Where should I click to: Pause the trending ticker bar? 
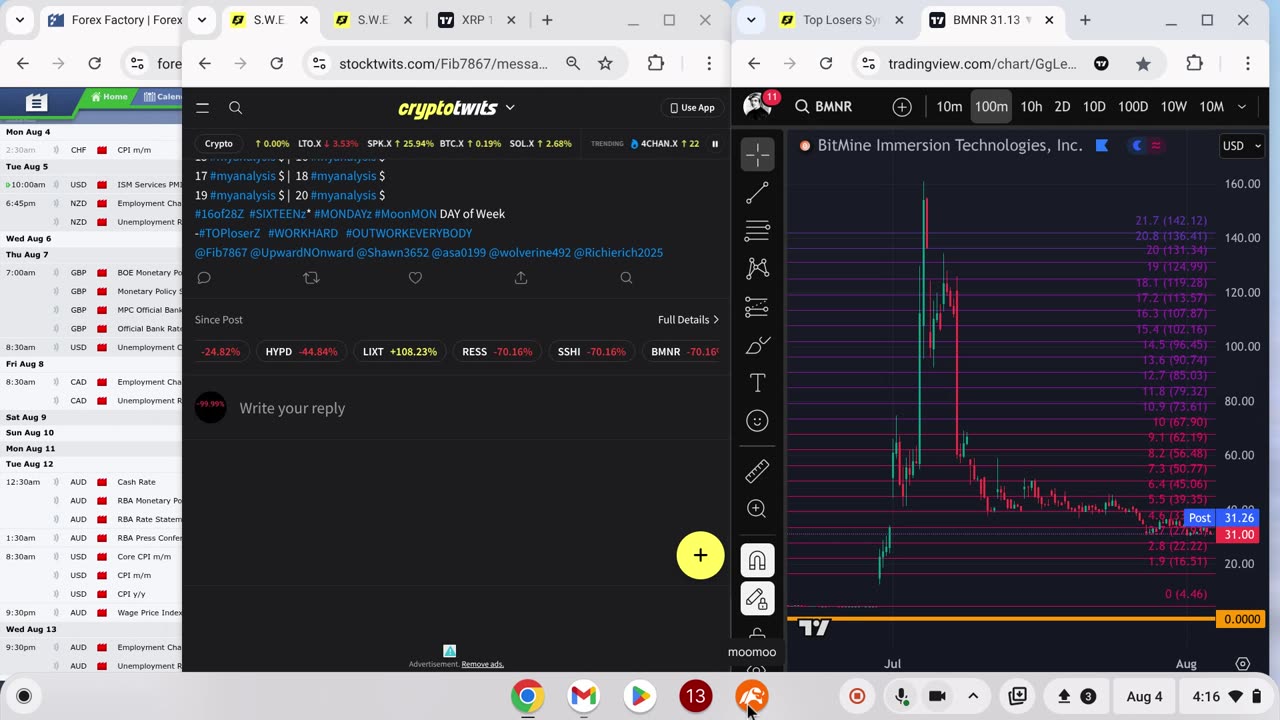pos(715,143)
